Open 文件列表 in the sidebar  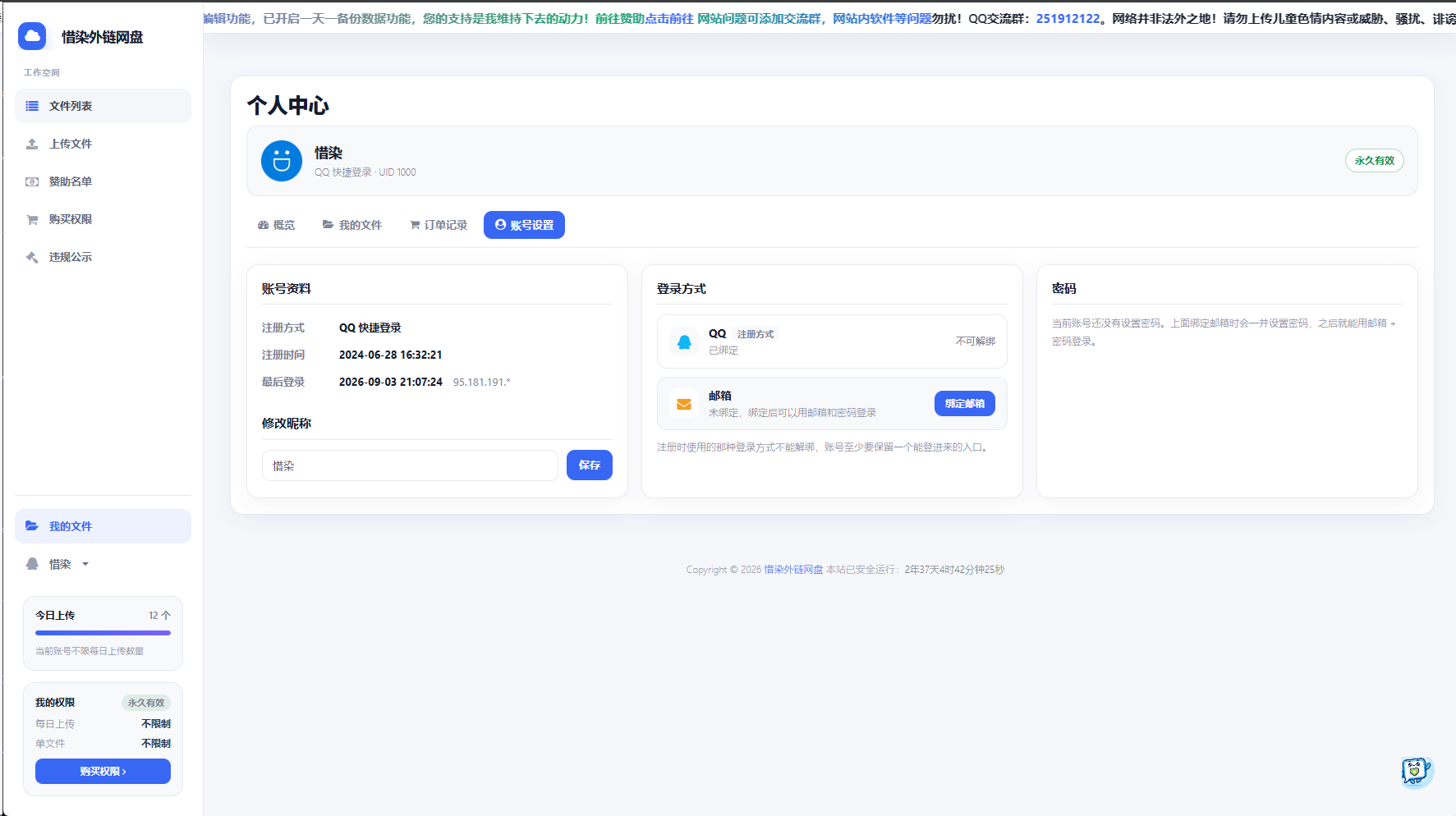103,106
